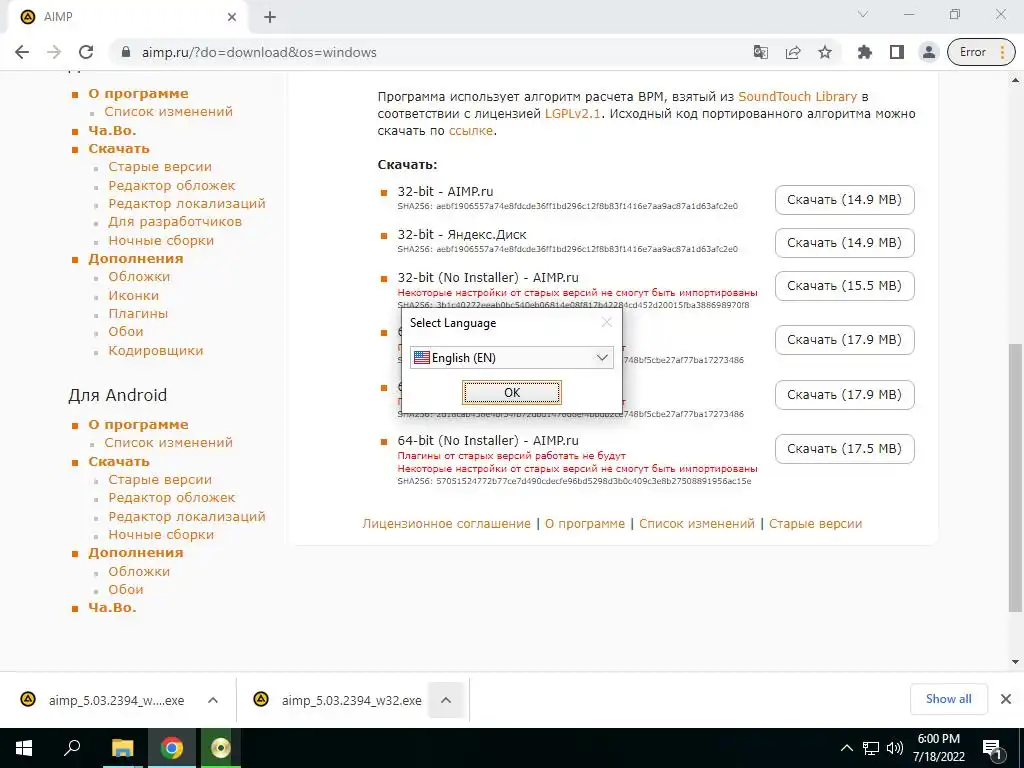
Task: Confirm language with the OK button
Action: click(x=512, y=392)
